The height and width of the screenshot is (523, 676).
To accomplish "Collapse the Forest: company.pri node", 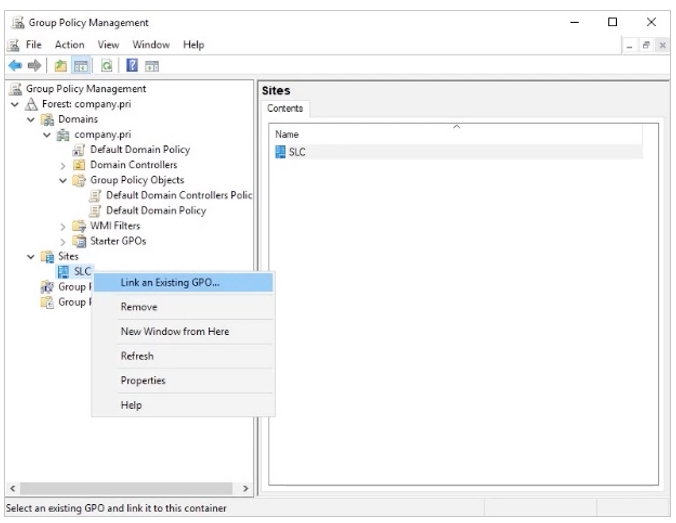I will (x=15, y=105).
